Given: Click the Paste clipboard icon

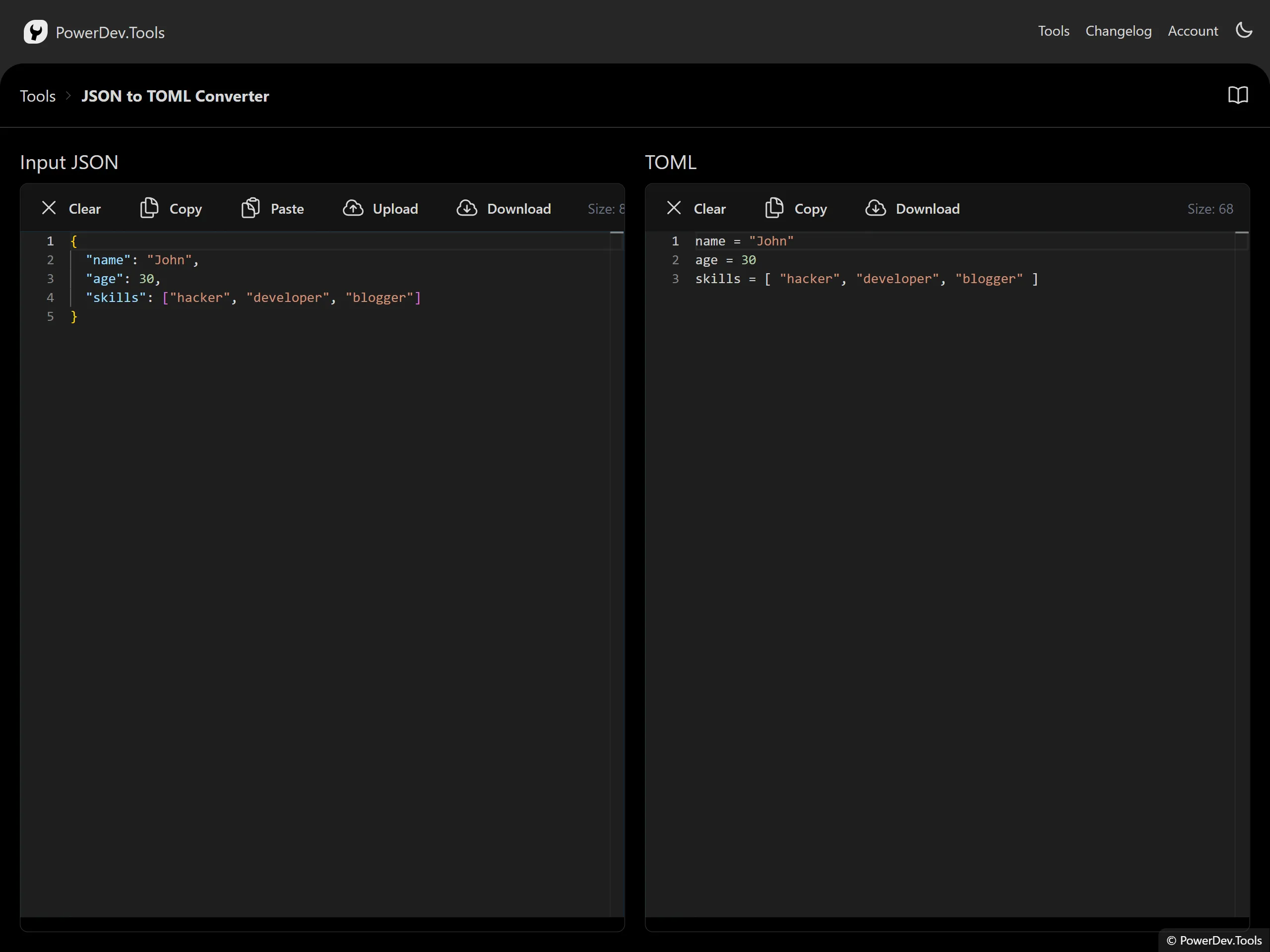Looking at the screenshot, I should click(251, 208).
